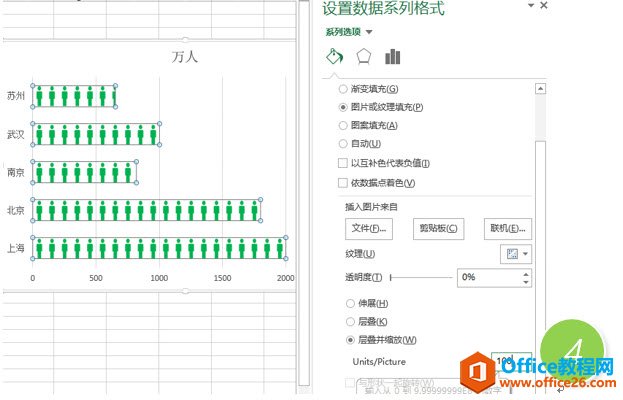Click the 南京 axis label

16,172
